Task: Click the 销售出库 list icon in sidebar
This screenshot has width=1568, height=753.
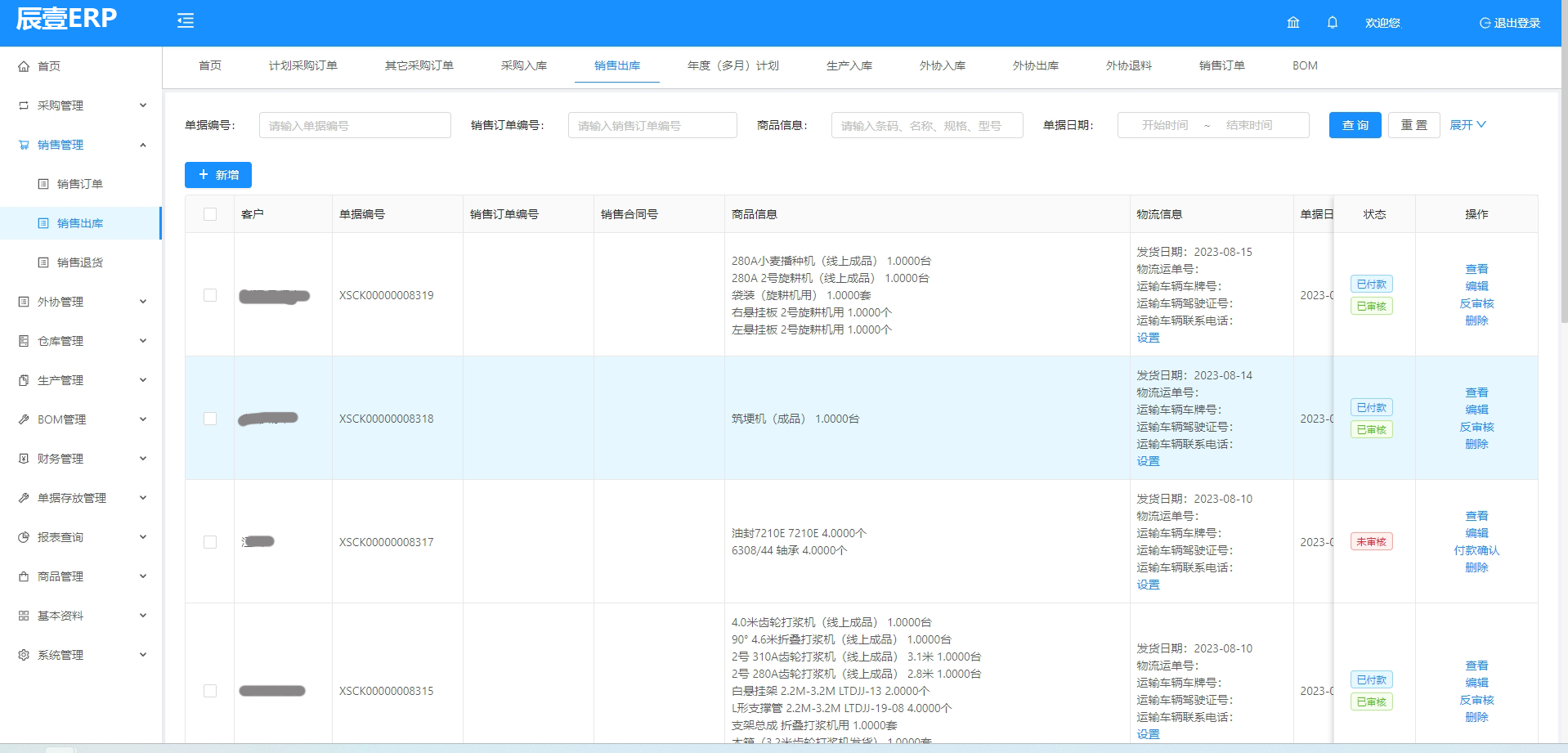Action: (43, 223)
